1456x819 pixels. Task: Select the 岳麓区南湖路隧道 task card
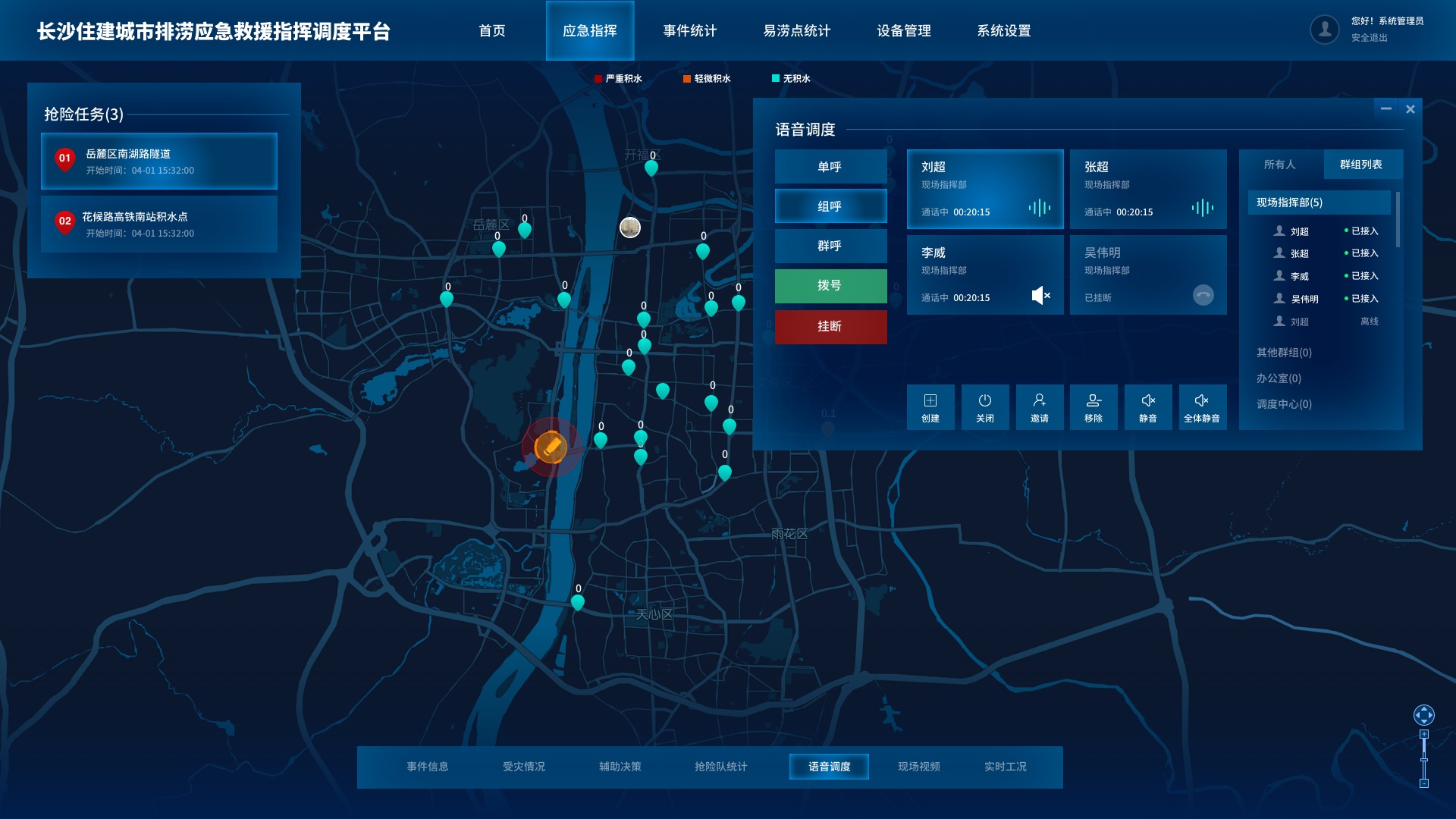click(159, 161)
